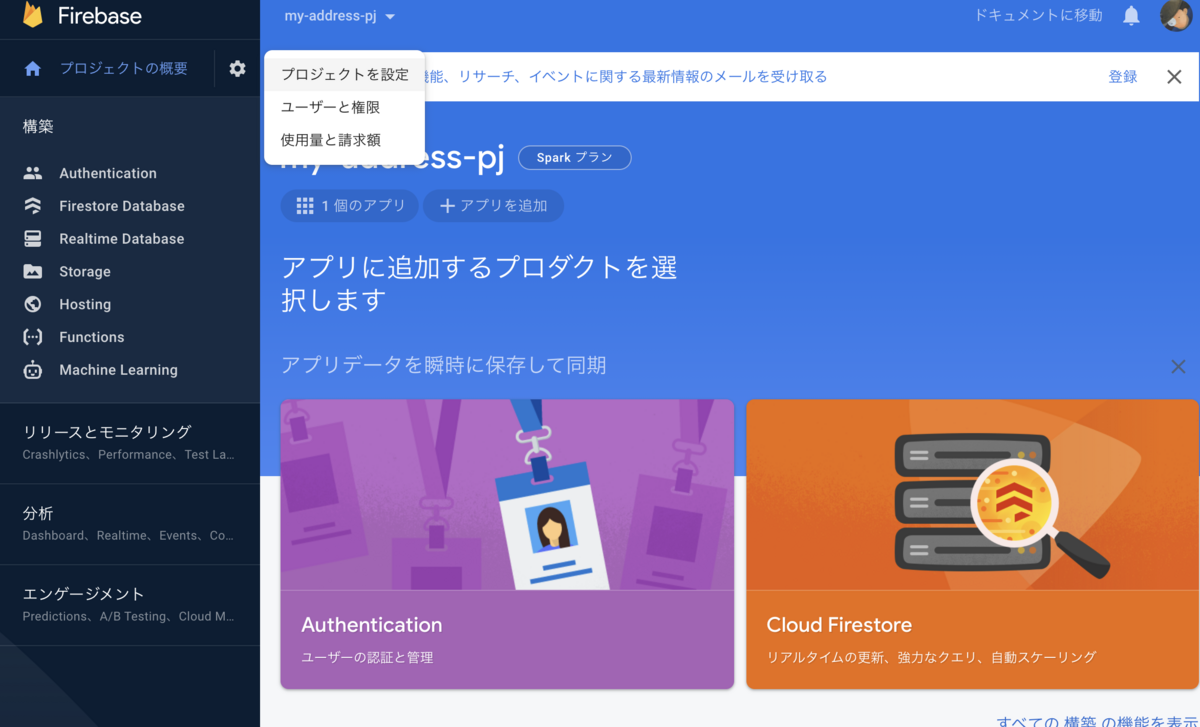
Task: Click the project settings gear
Action: [x=237, y=68]
